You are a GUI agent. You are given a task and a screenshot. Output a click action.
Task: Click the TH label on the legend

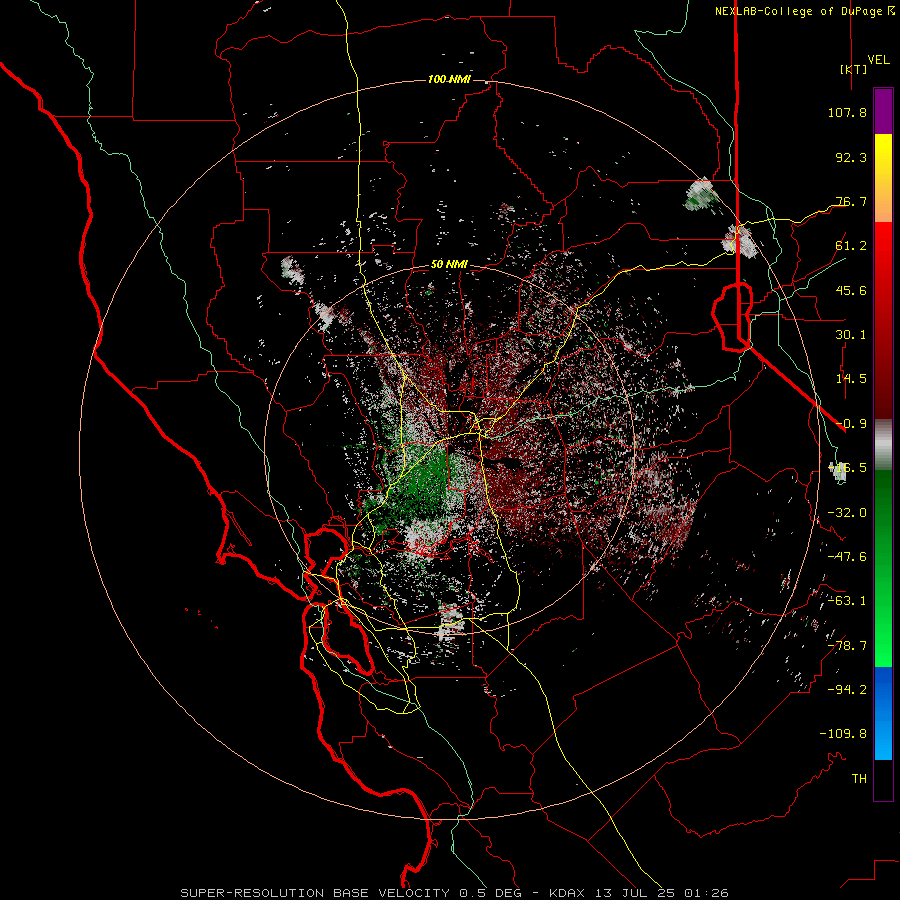859,779
